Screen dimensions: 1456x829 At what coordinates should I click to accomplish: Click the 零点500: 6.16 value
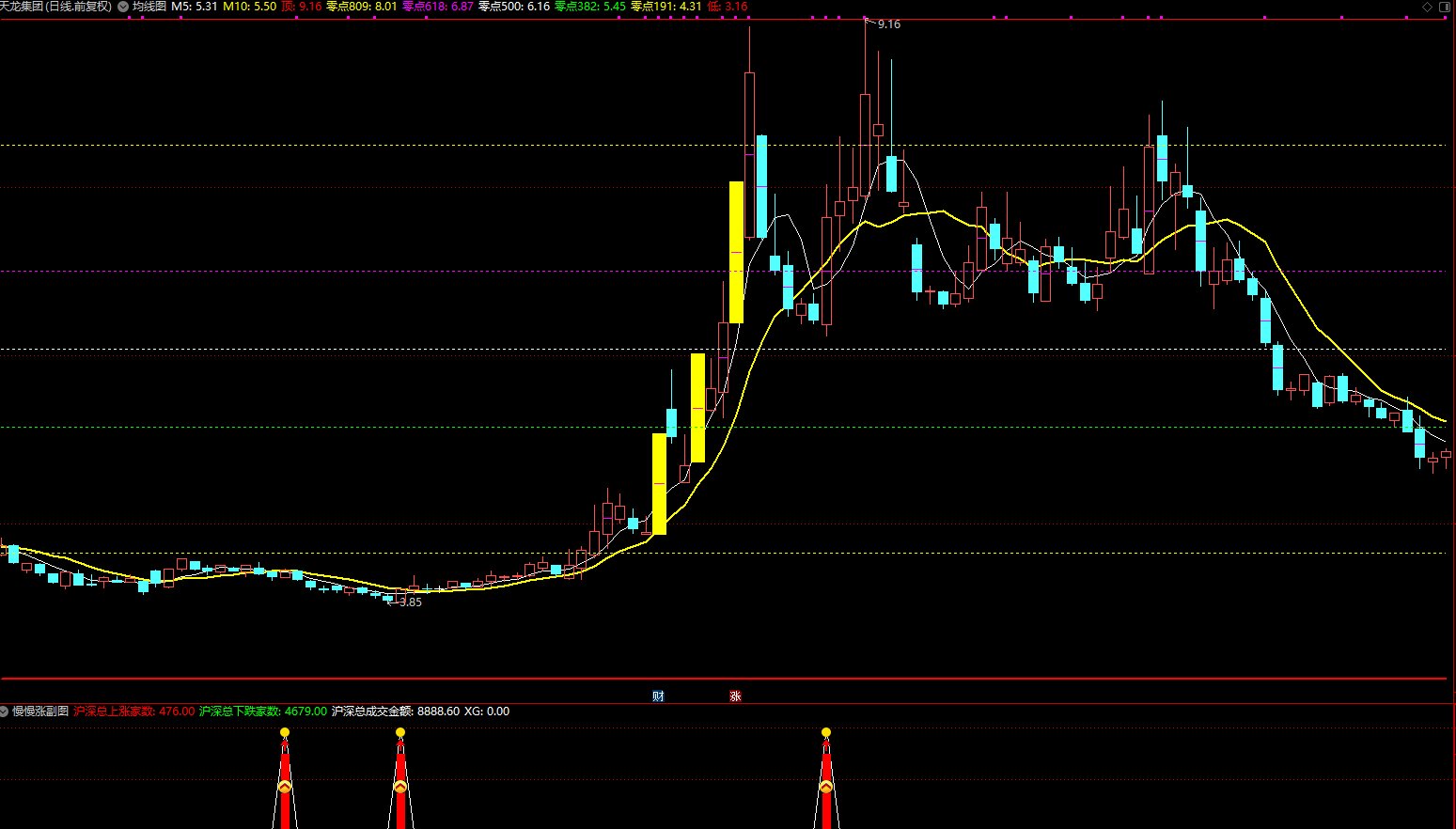pos(514,7)
